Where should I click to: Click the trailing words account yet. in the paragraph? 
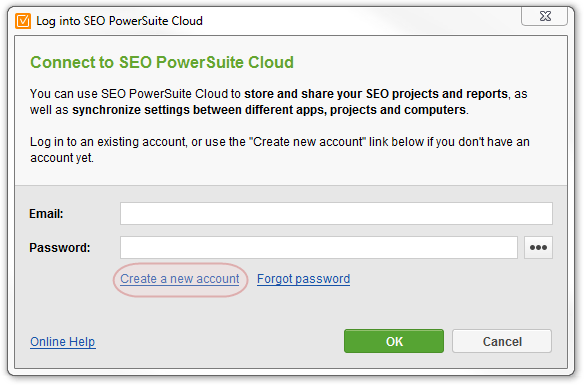(62, 158)
